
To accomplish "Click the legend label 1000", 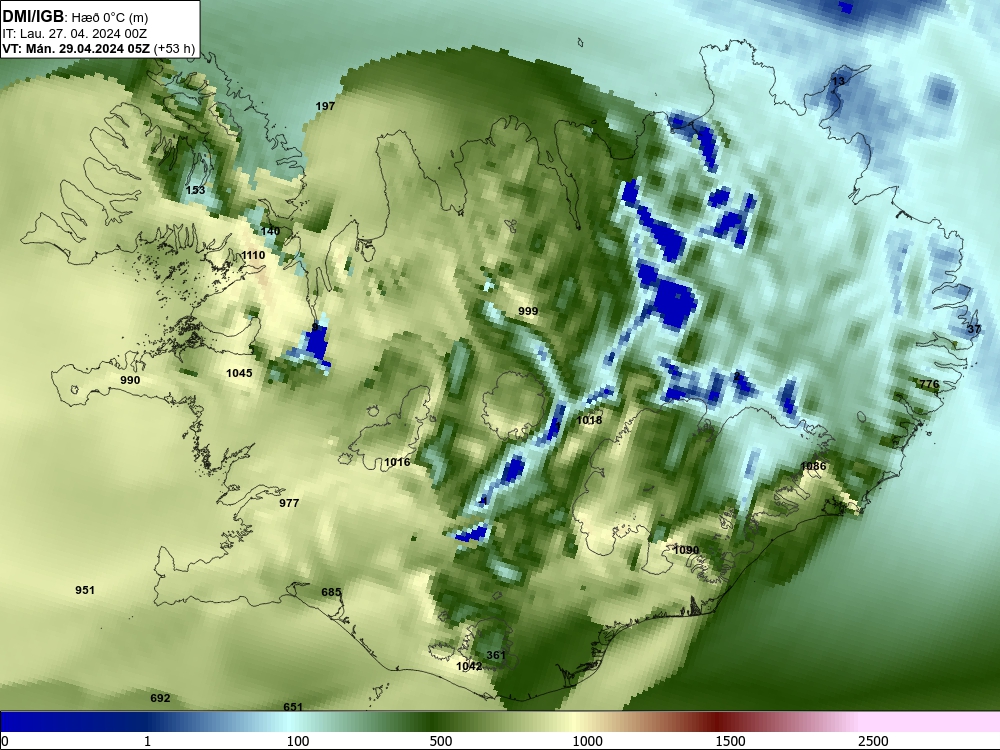I will pyautogui.click(x=587, y=741).
